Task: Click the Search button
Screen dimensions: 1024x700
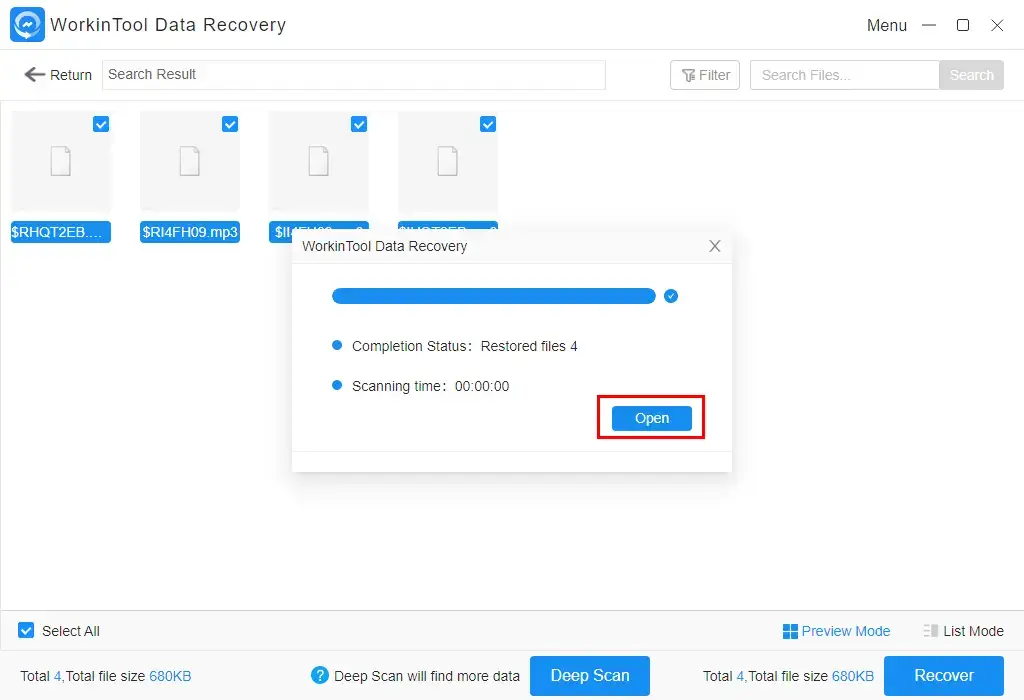Action: (971, 75)
